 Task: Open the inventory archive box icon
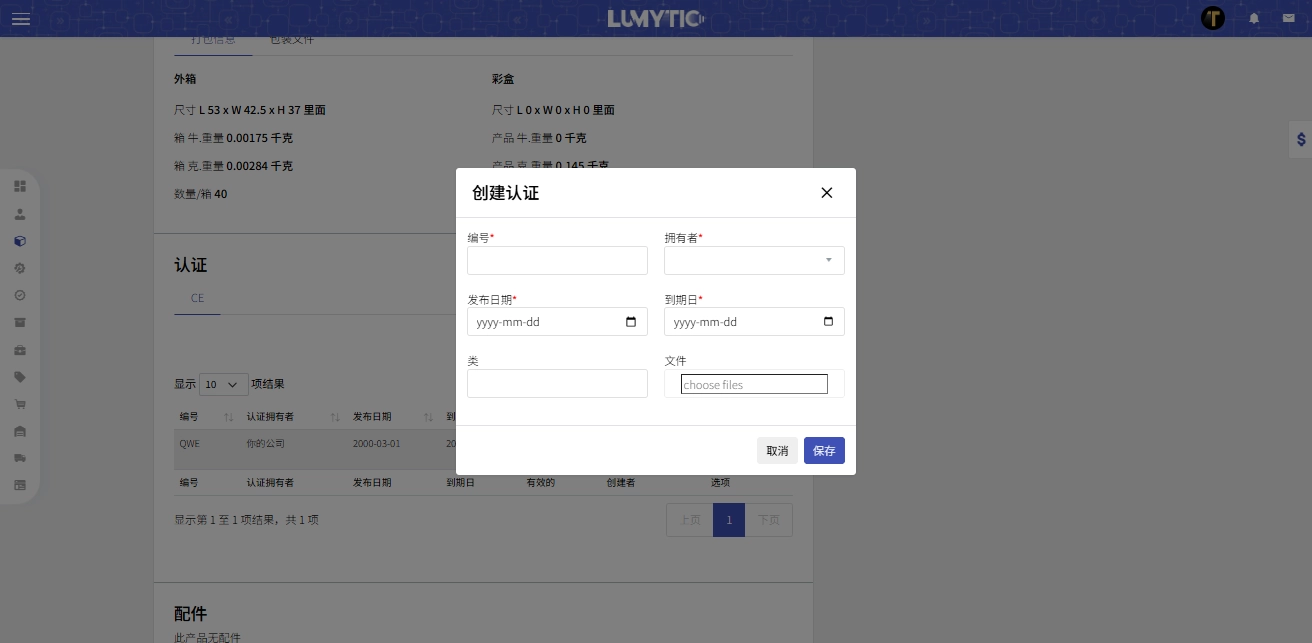[20, 322]
